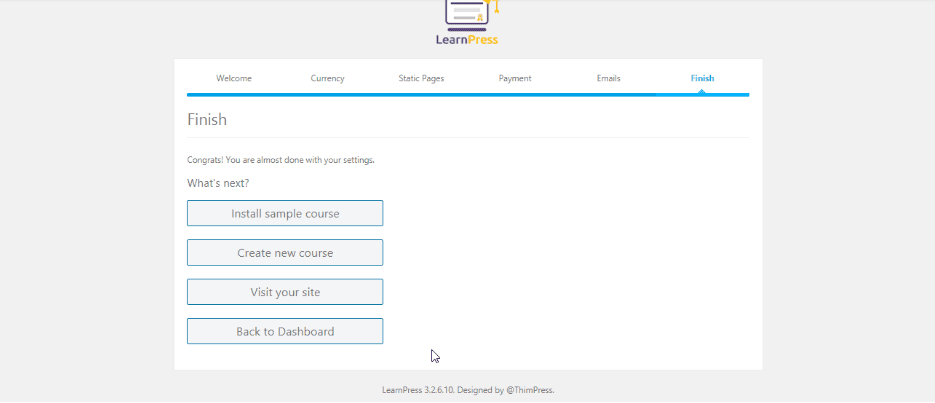Click the LearnPress 3.2.6.10 footer text
The width and height of the screenshot is (935, 403).
(468, 390)
